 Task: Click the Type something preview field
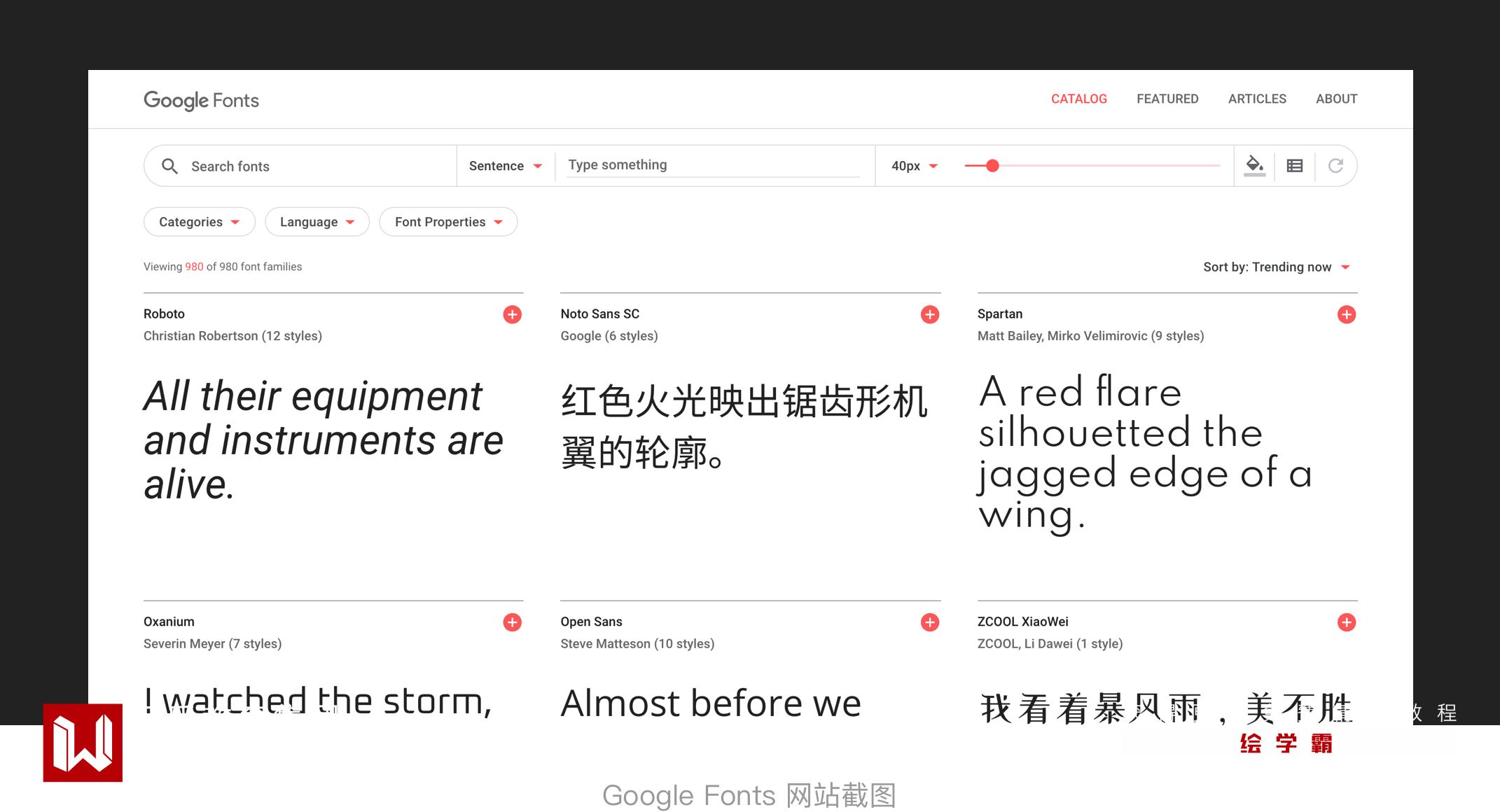[x=713, y=165]
